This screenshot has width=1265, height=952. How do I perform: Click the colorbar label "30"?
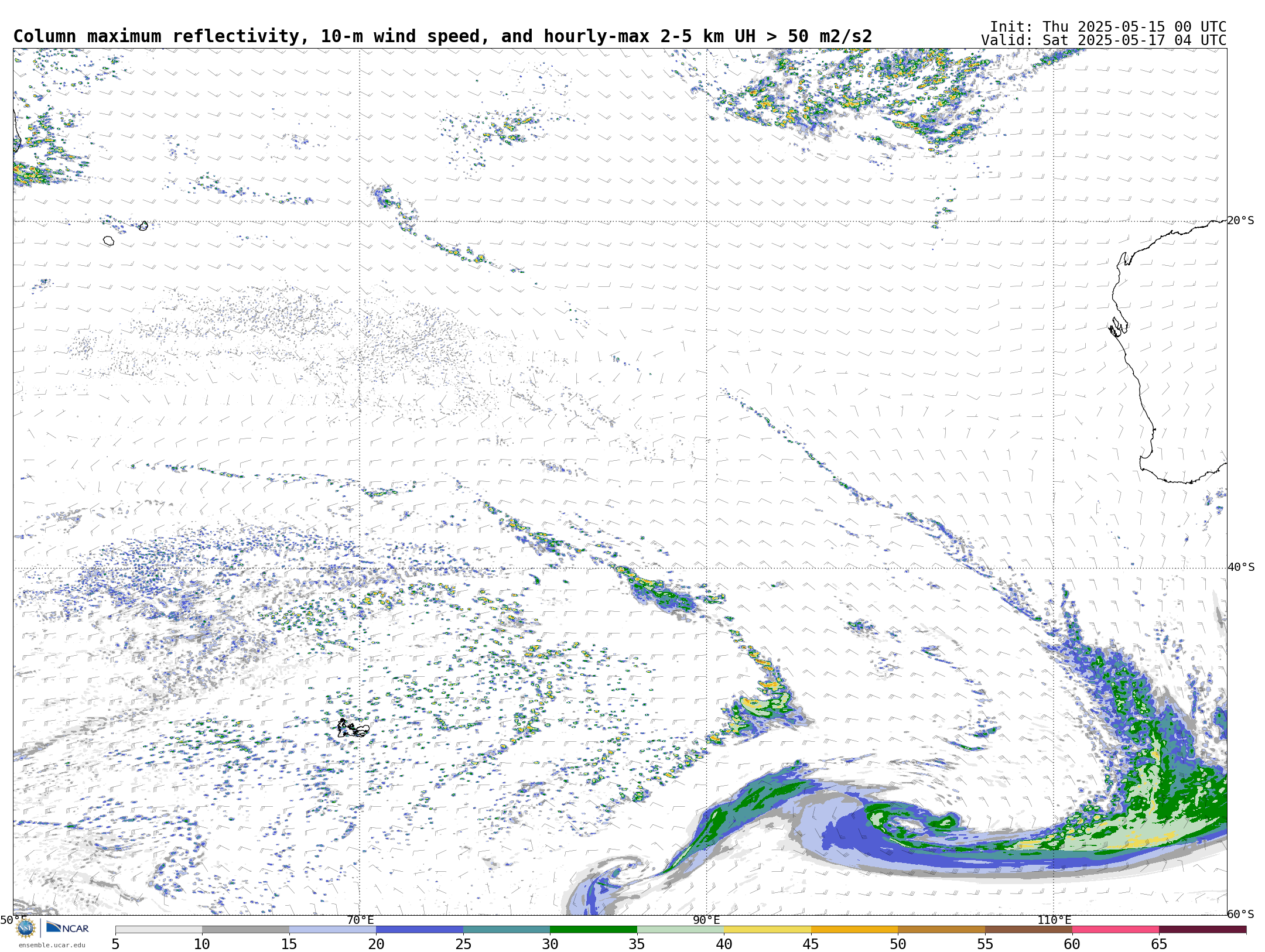tap(550, 944)
